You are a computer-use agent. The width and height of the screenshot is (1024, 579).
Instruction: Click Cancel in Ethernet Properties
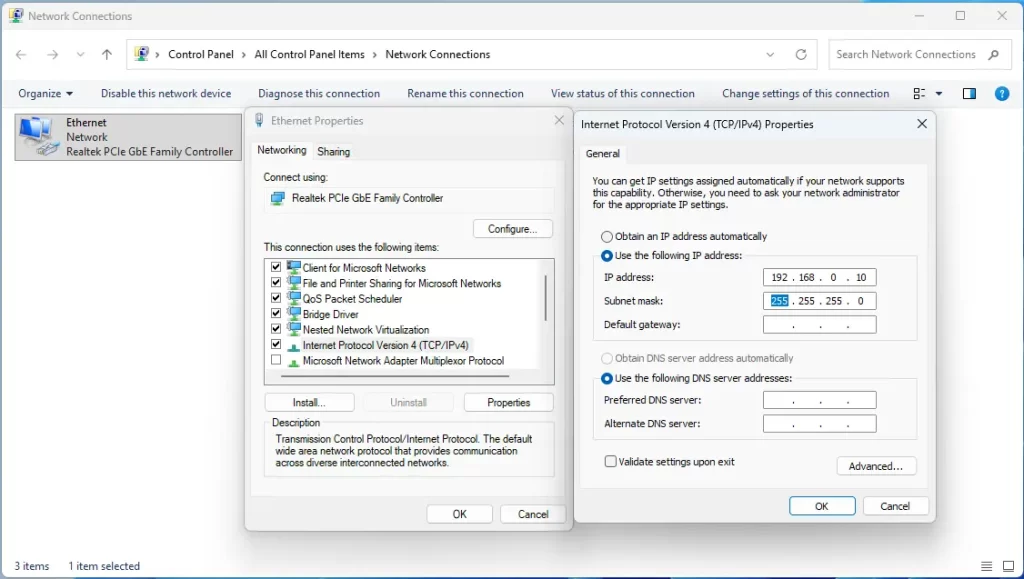point(533,514)
